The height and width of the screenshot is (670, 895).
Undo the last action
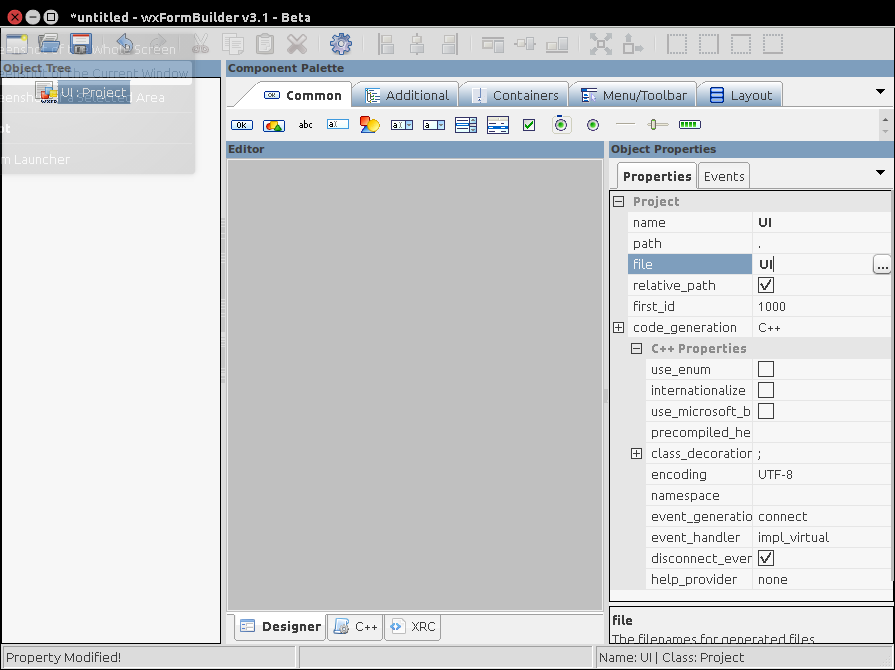click(x=124, y=44)
